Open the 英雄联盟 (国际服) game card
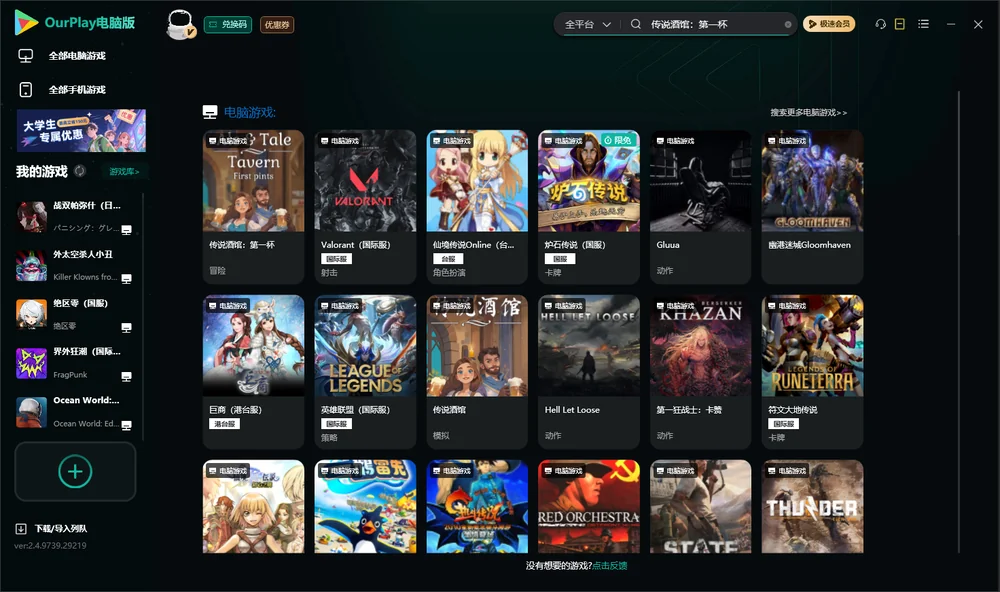Screen dimensions: 1000x592 (365, 372)
